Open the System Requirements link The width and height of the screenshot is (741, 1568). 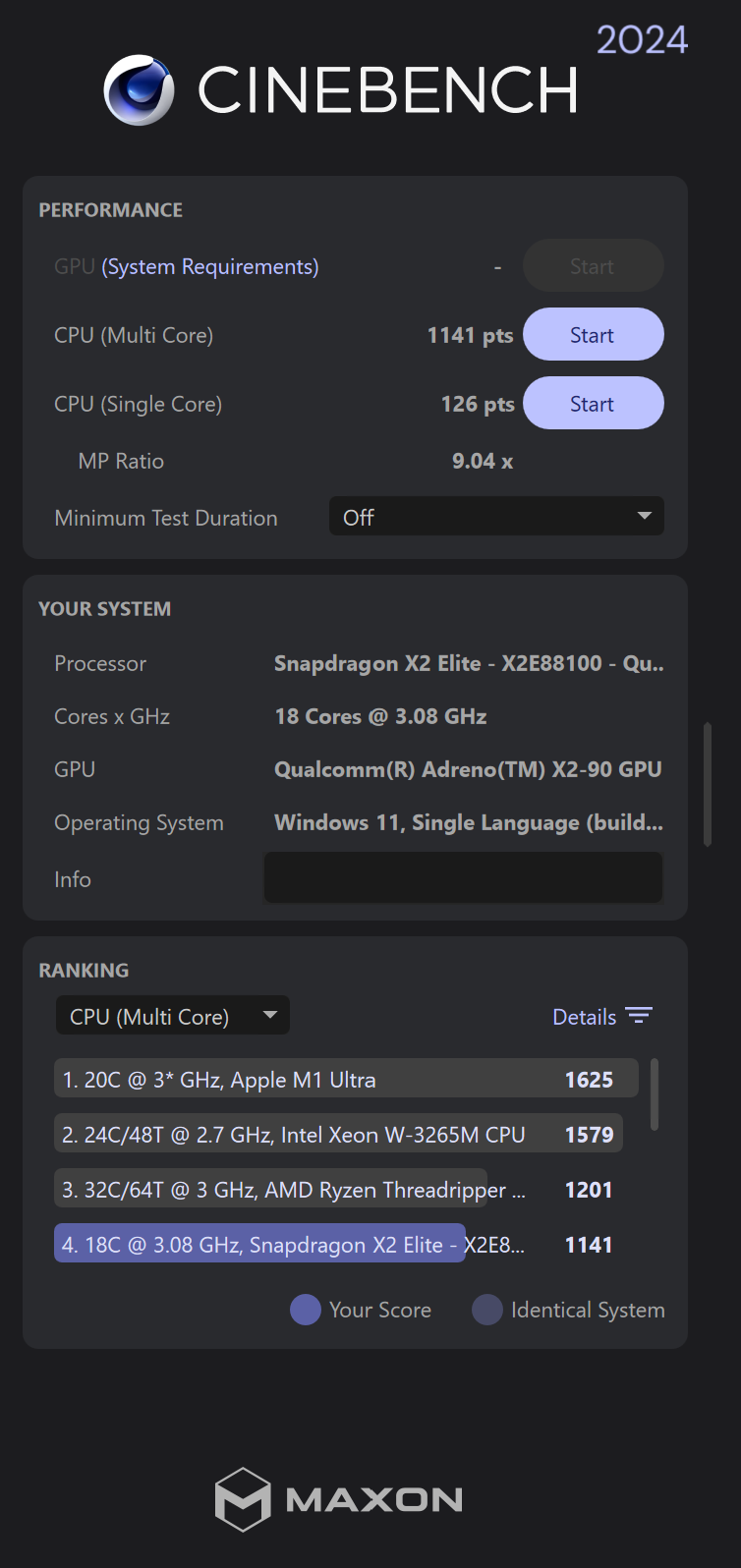[x=210, y=267]
